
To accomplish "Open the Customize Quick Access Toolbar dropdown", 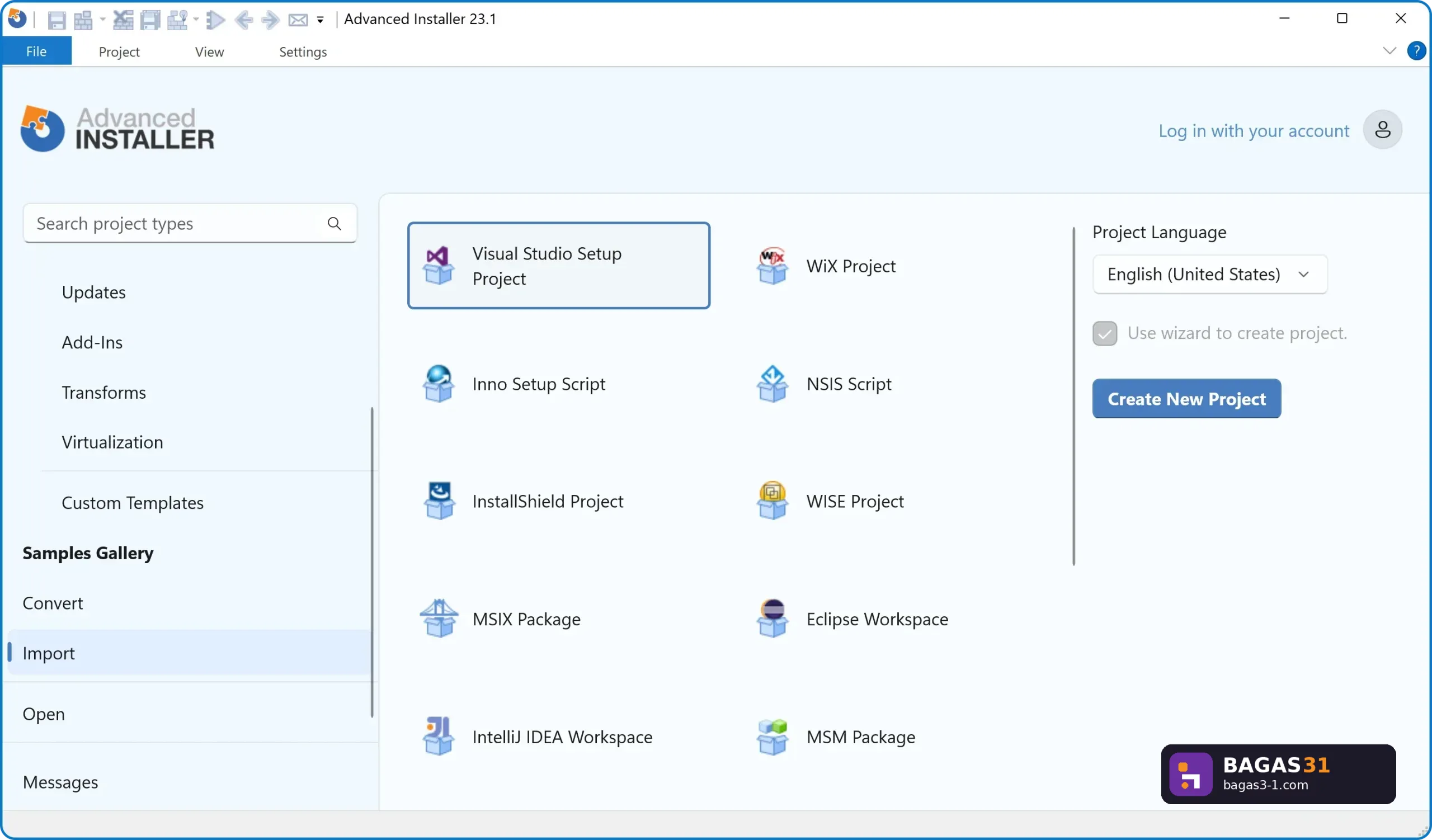I will (321, 21).
